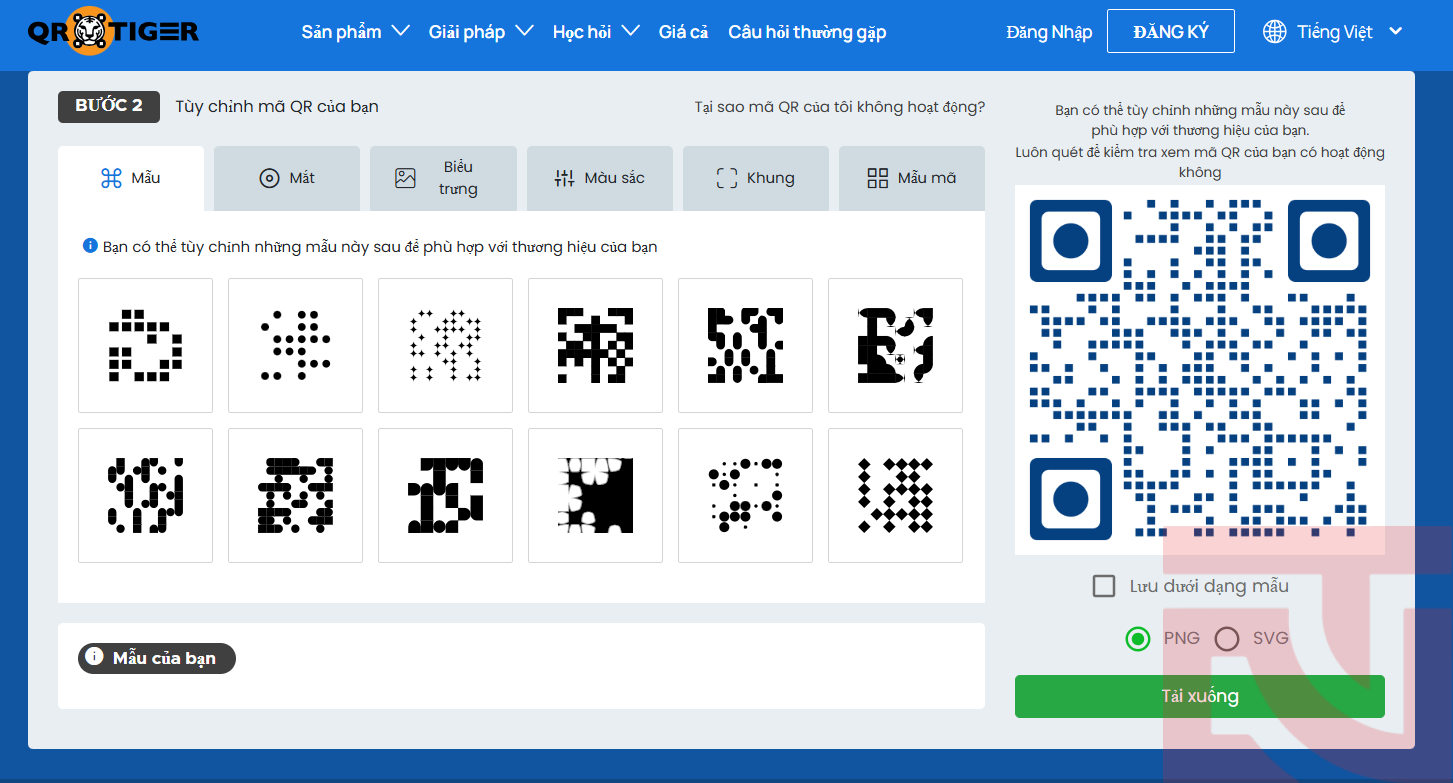Expand the Sản phẩm menu
Viewport: 1453px width, 783px height.
click(355, 32)
